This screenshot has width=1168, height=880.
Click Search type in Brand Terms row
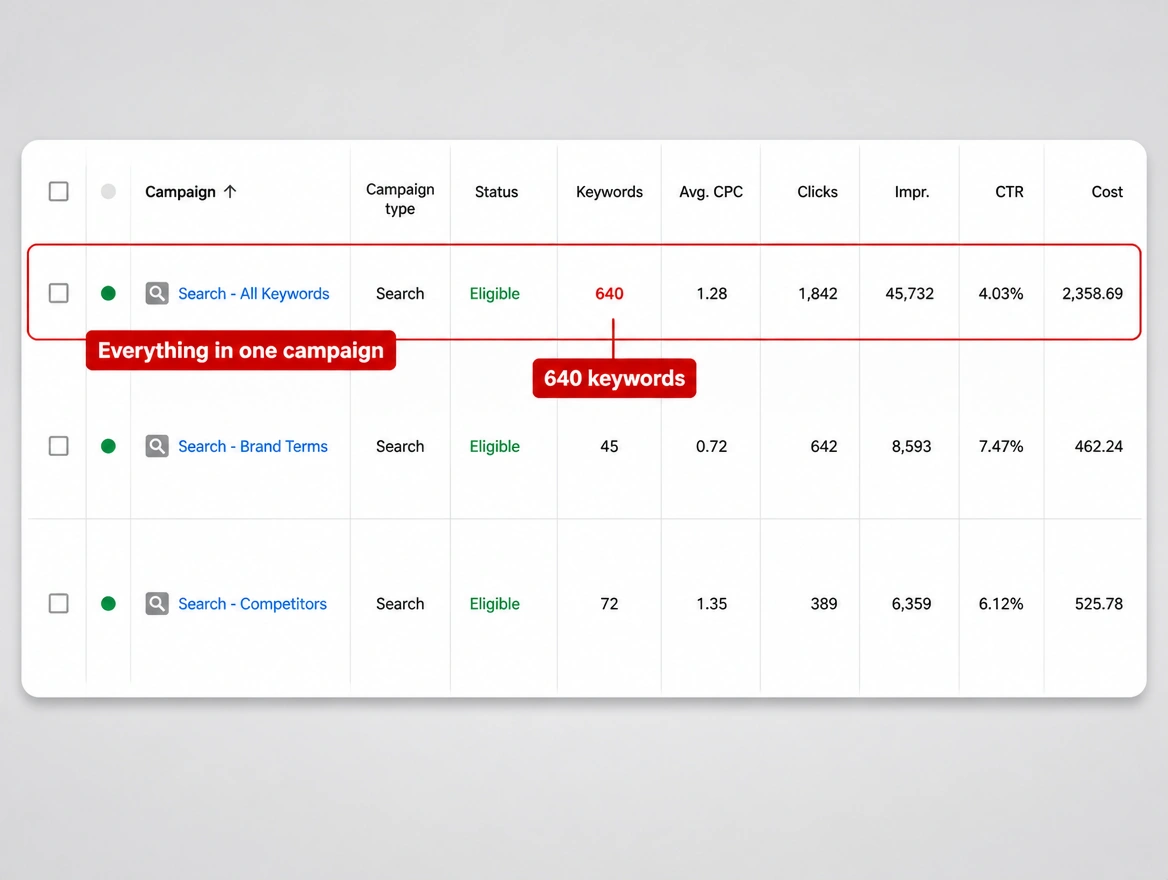click(x=400, y=446)
